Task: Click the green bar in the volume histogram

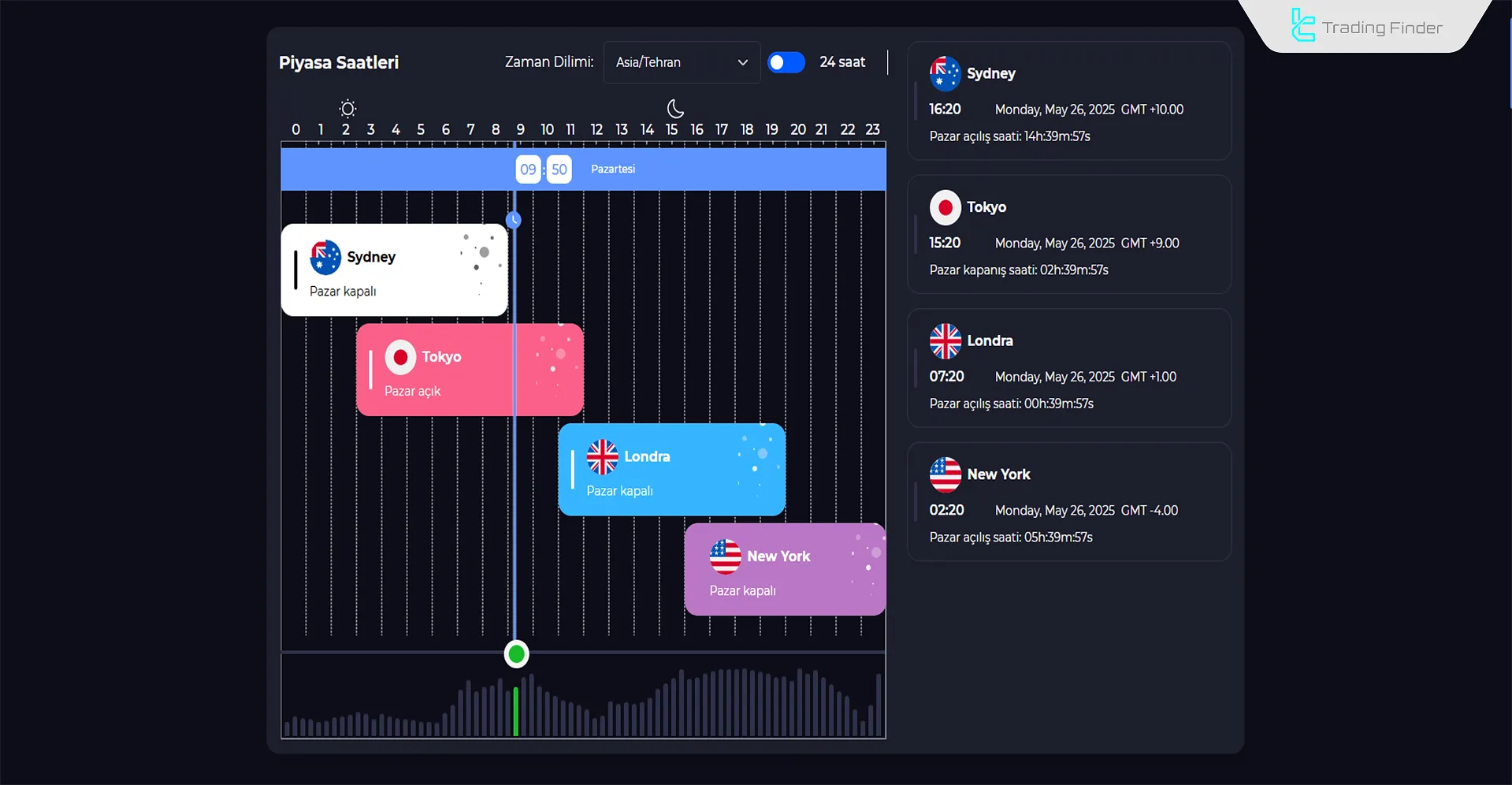Action: point(516,711)
